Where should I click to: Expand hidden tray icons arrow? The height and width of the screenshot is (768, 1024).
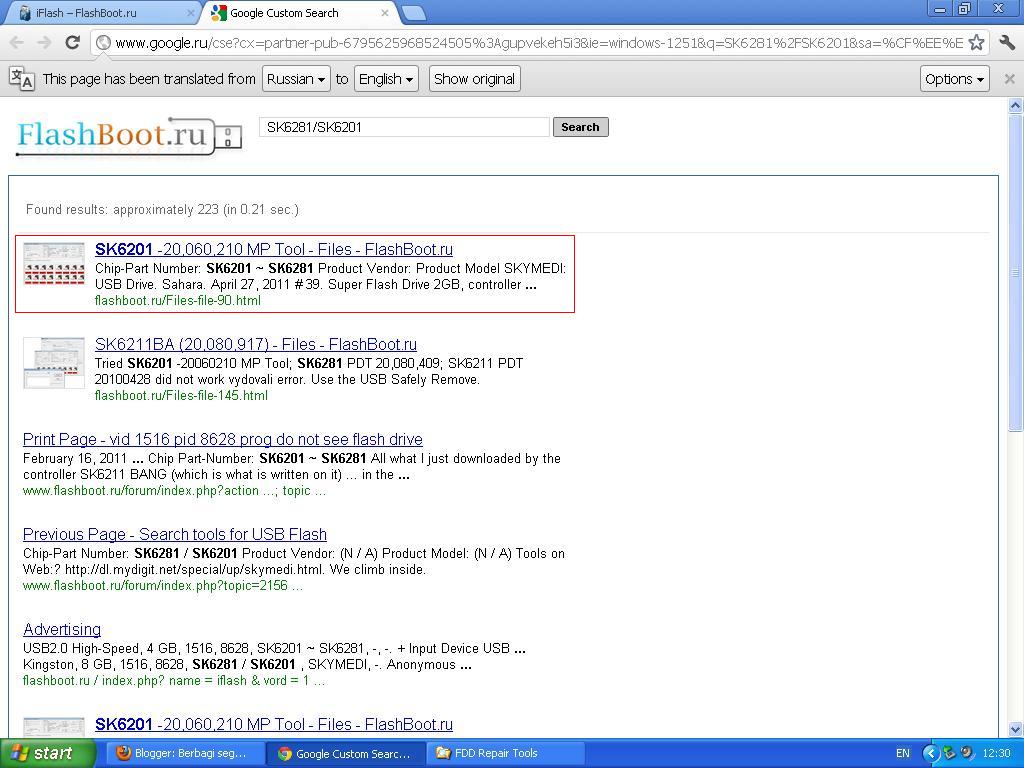click(x=930, y=753)
